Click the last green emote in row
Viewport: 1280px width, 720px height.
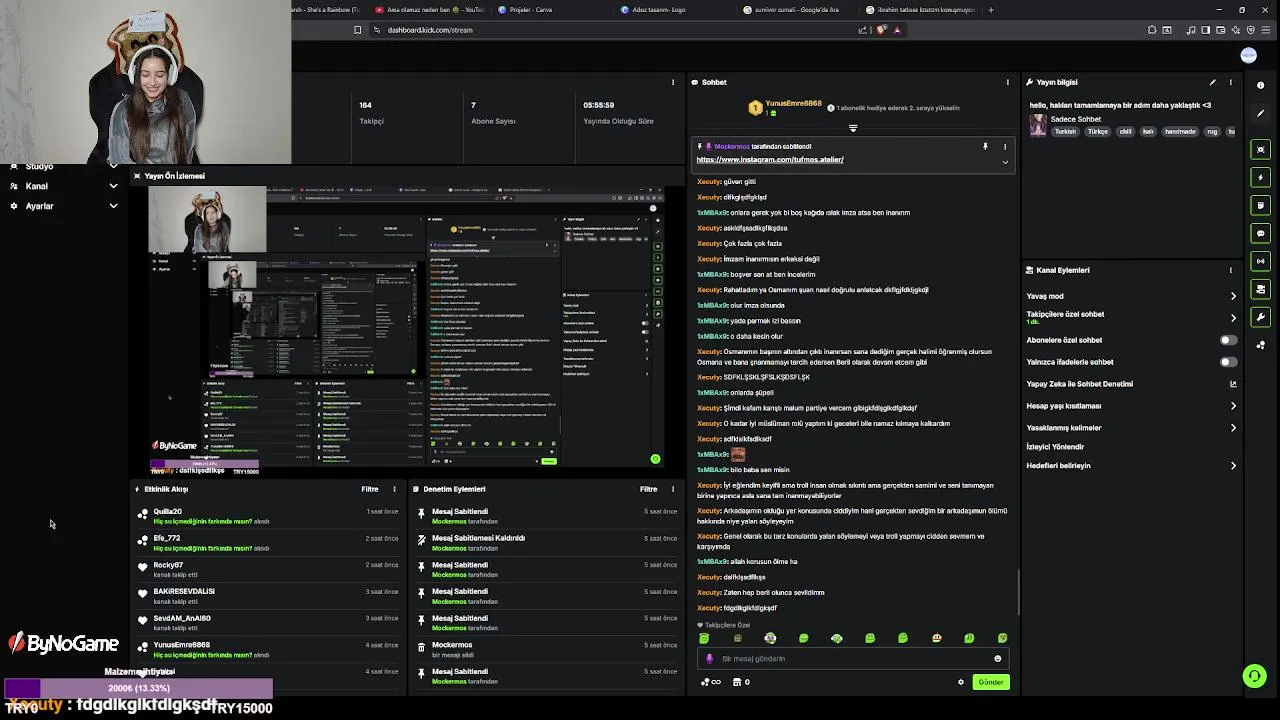1002,638
